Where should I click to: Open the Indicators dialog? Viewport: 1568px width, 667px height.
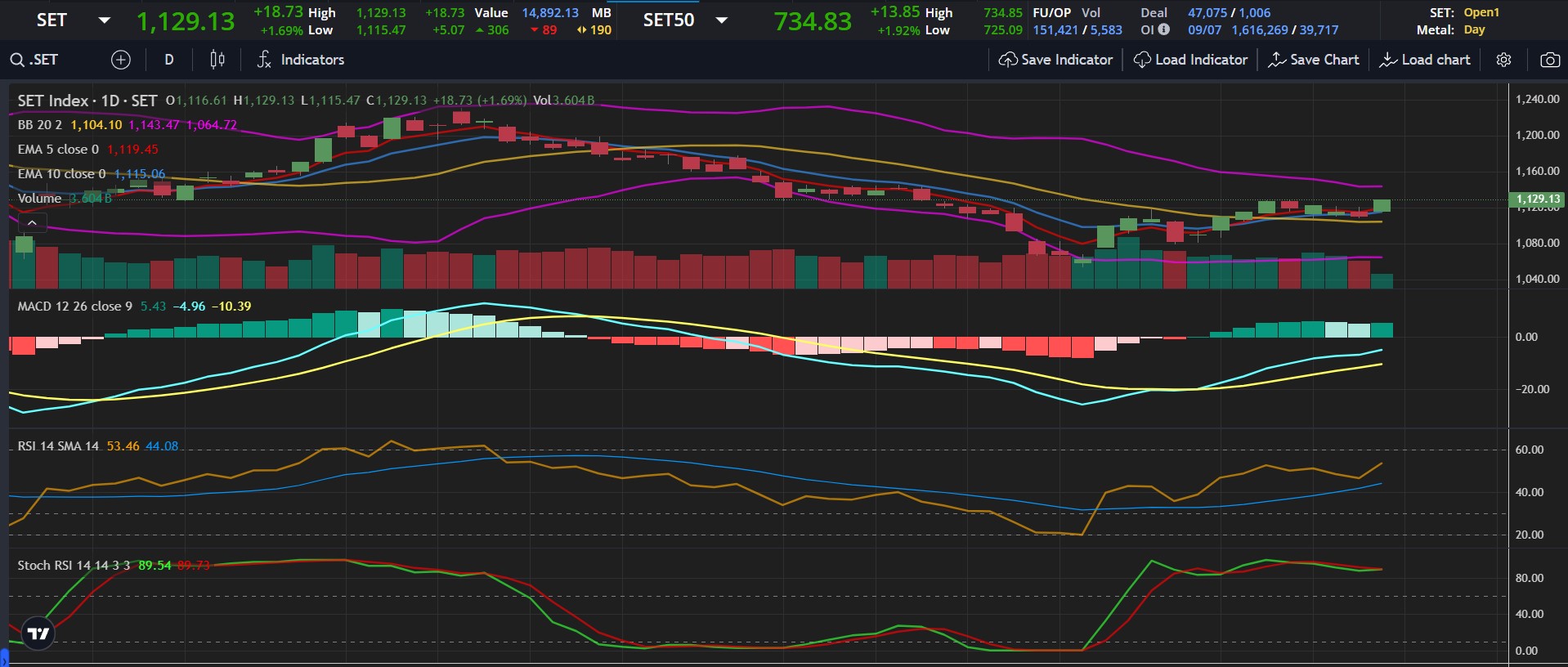(301, 60)
